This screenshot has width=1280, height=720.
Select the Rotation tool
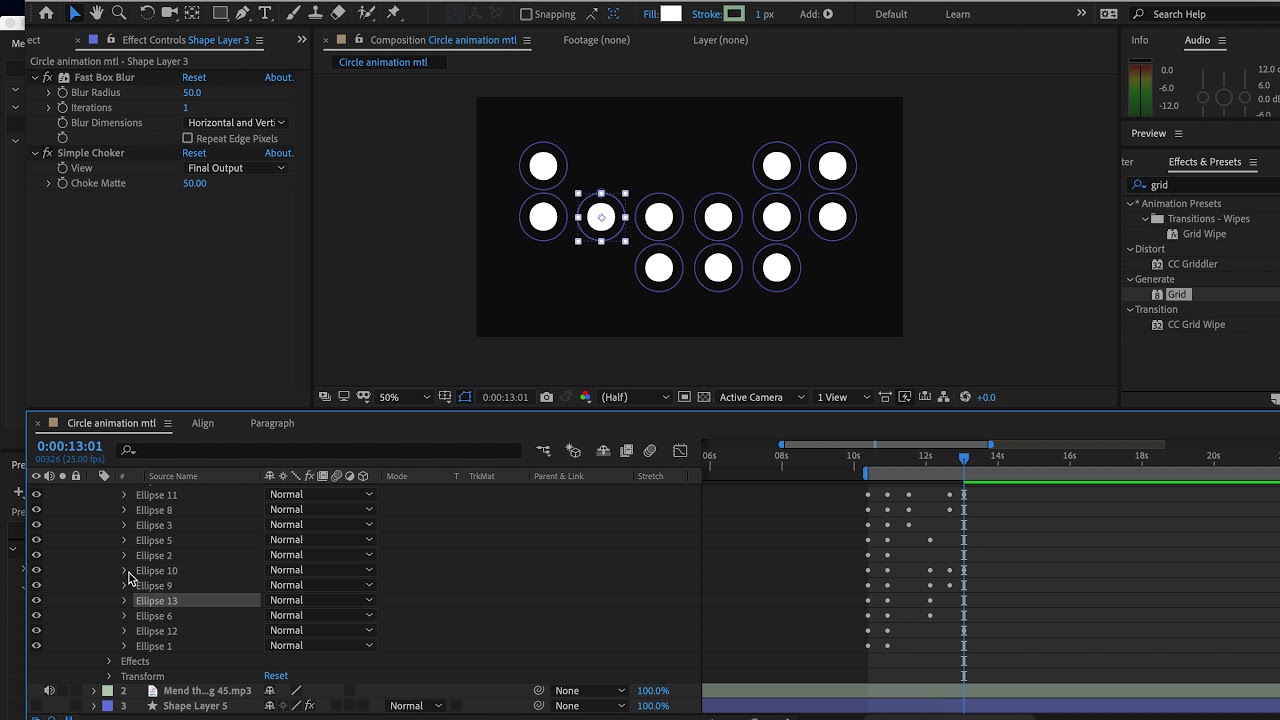coord(147,13)
